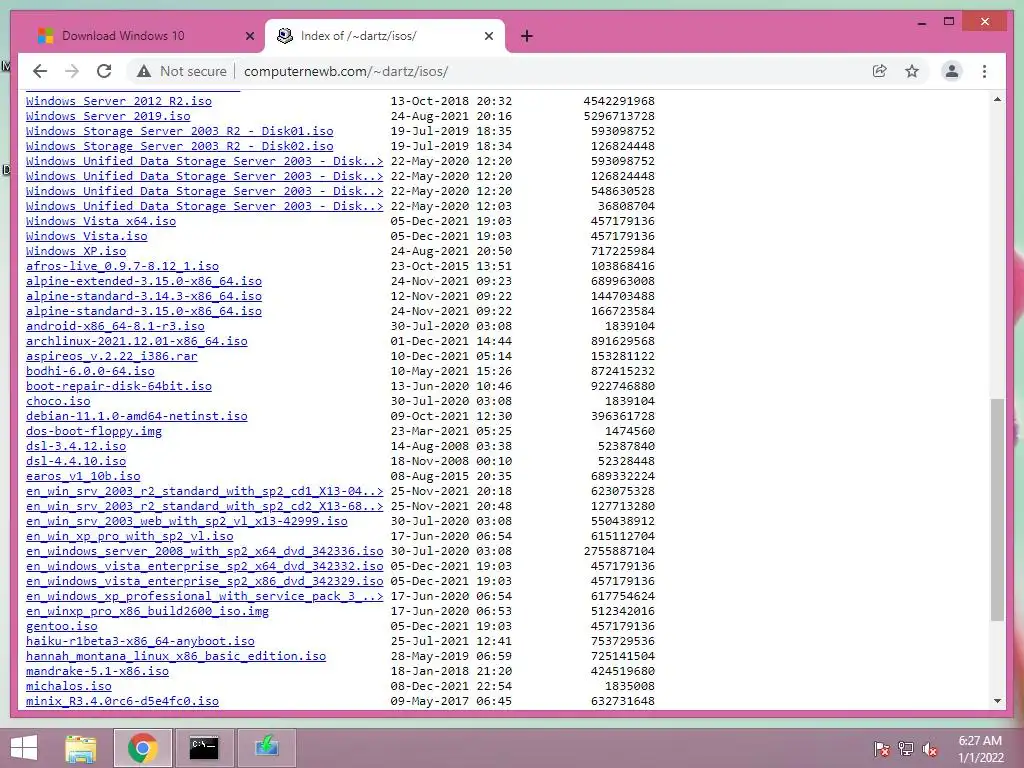Download michalos.iso
1024x768 pixels.
[x=69, y=687]
